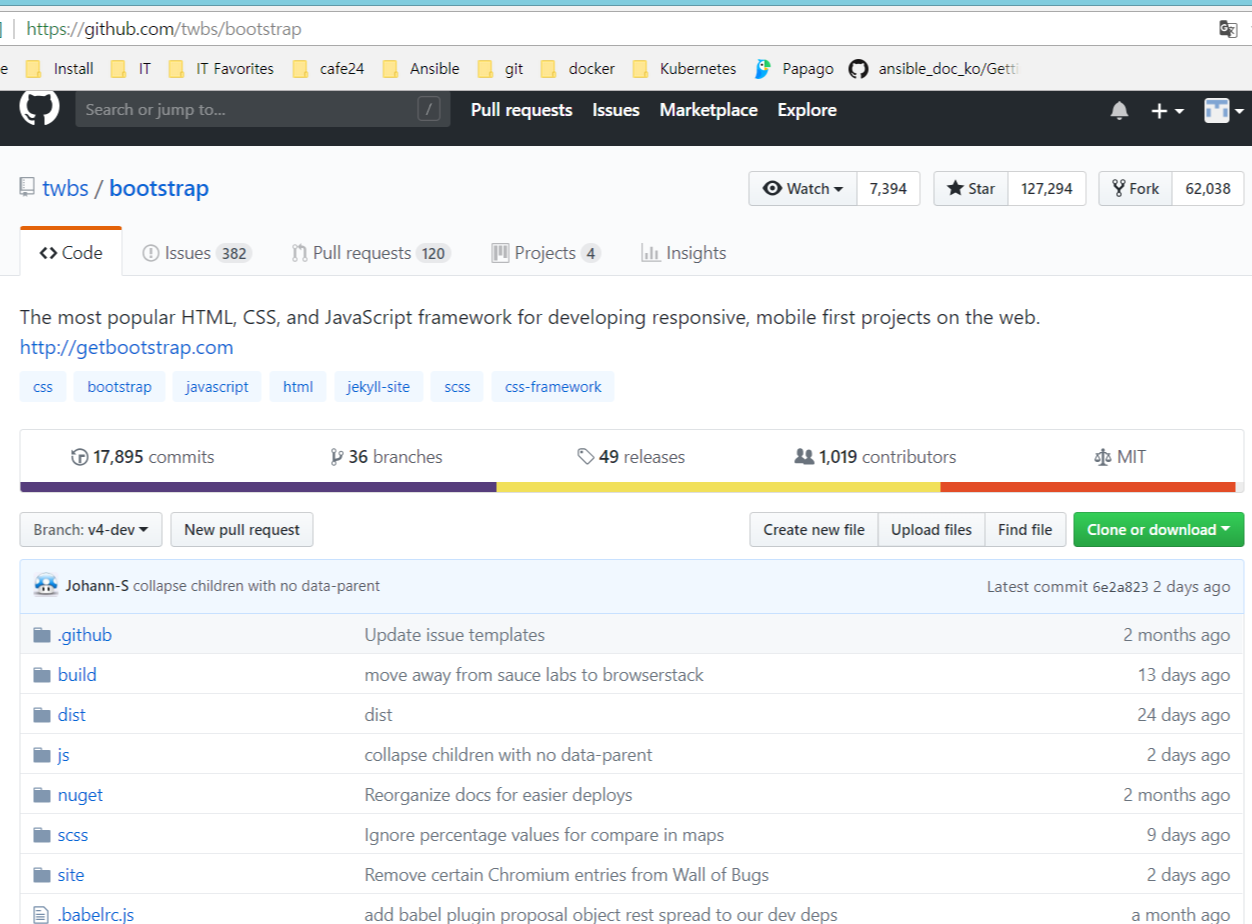The height and width of the screenshot is (924, 1252).
Task: Click New pull request button
Action: pos(242,530)
